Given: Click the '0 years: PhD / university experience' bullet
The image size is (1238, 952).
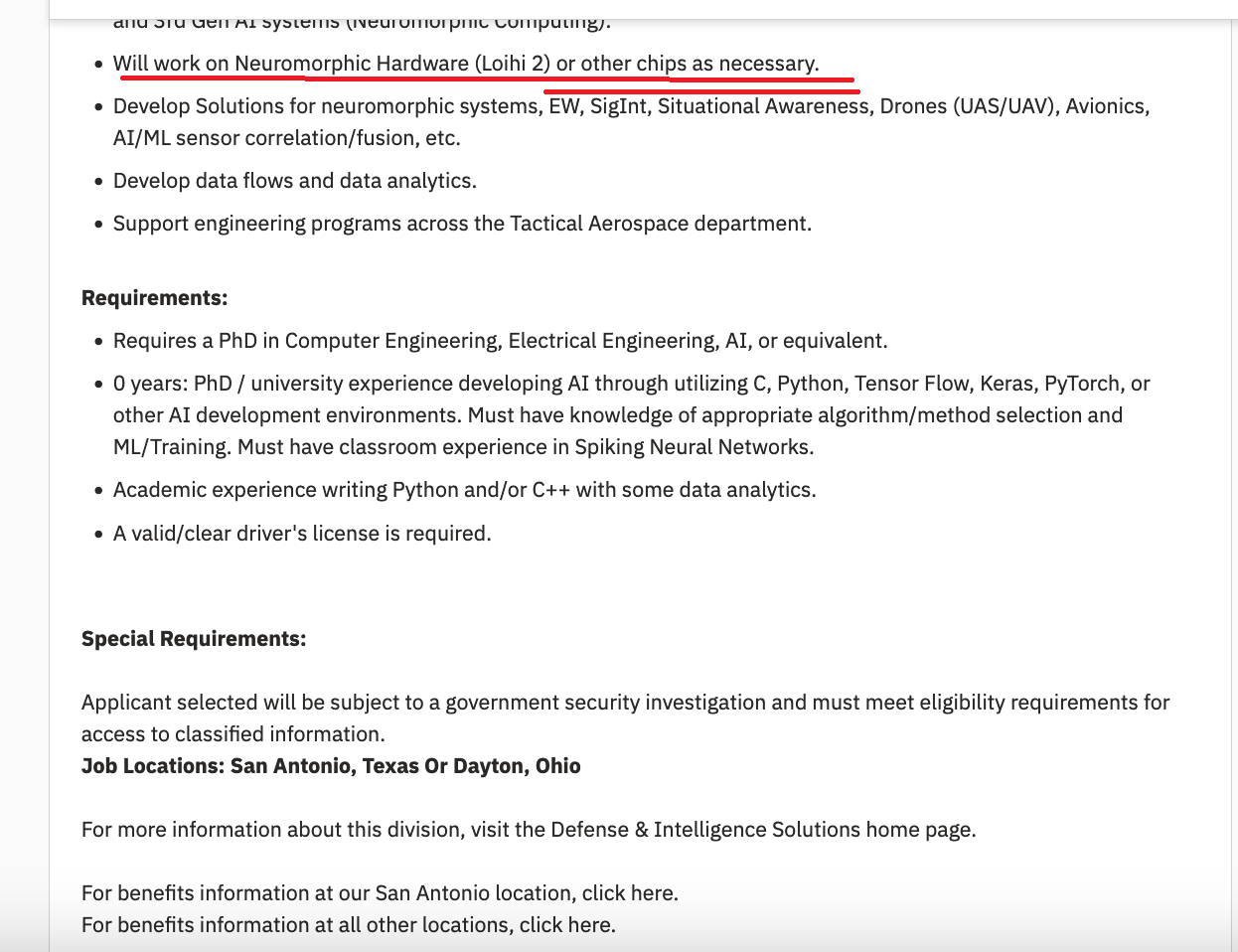Looking at the screenshot, I should (631, 415).
